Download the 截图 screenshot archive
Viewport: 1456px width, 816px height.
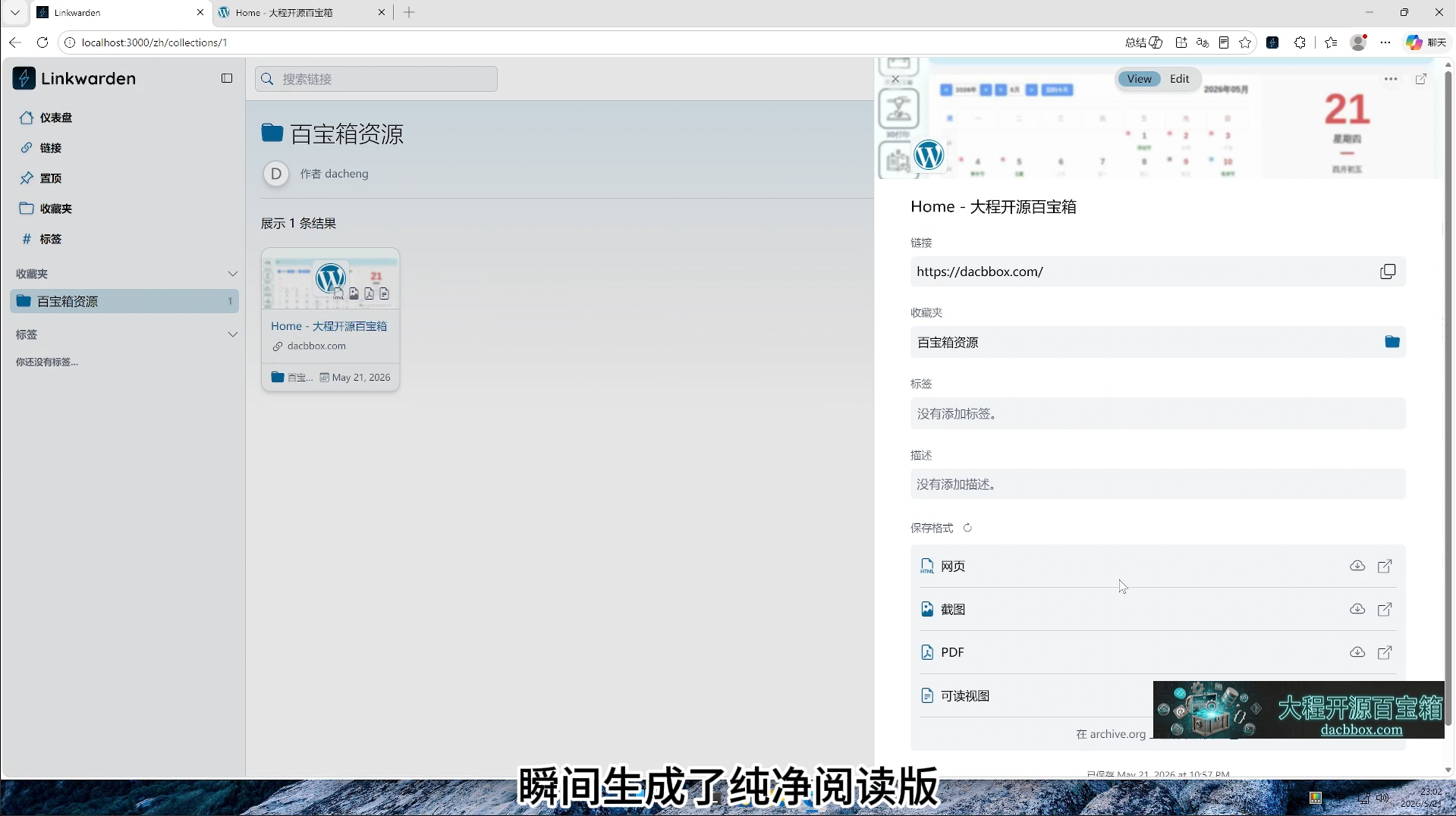[1357, 609]
